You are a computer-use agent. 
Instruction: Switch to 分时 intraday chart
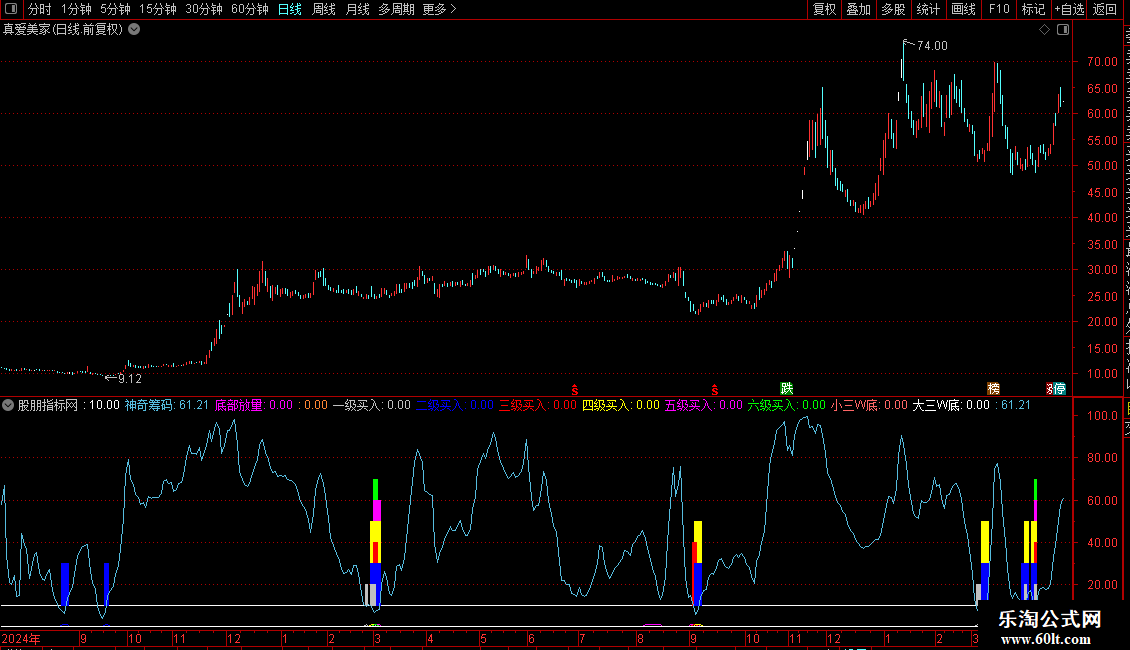[40, 9]
